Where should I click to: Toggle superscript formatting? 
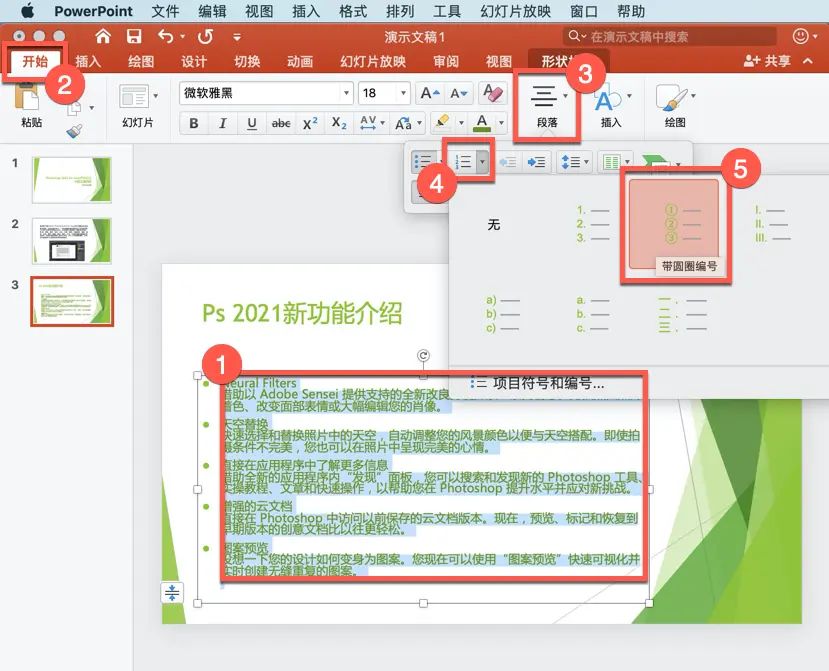(310, 123)
